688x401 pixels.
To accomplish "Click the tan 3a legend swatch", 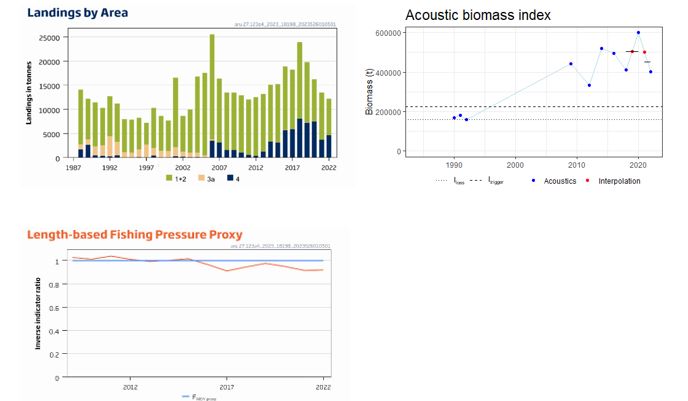I will point(202,177).
